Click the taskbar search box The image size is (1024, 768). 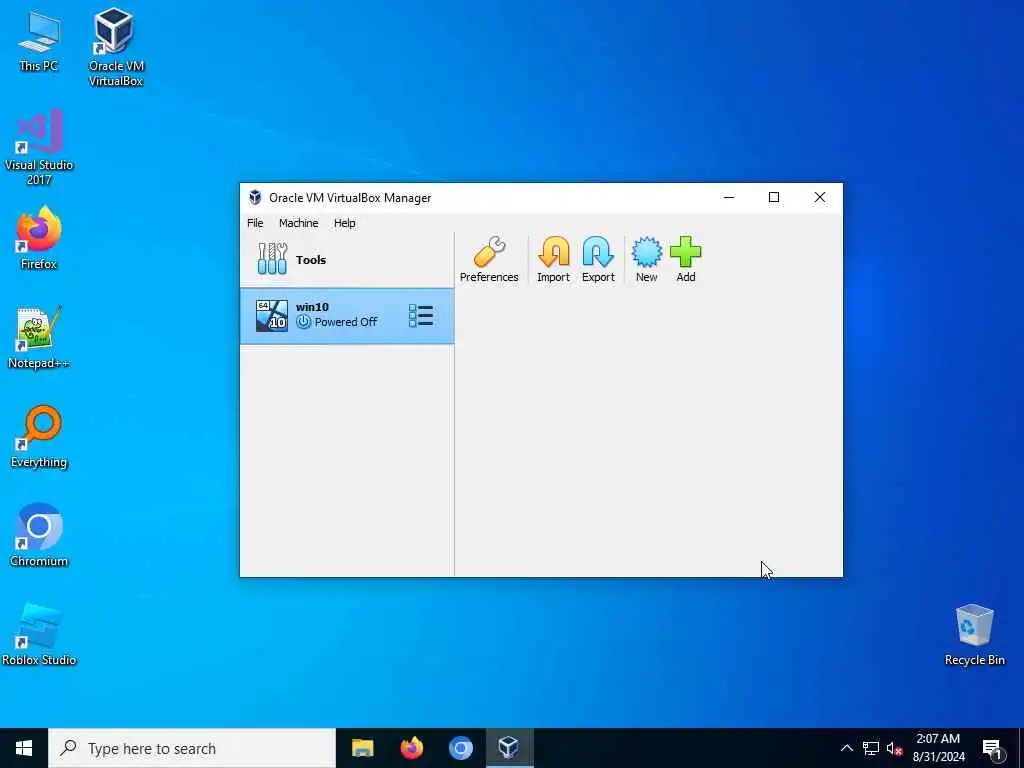[192, 748]
